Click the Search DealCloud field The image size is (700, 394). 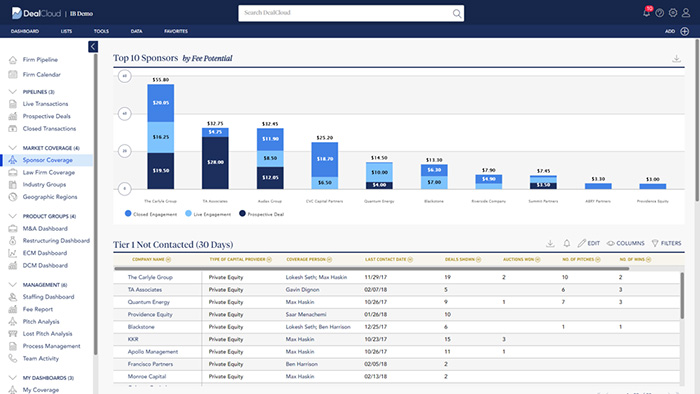[x=351, y=13]
